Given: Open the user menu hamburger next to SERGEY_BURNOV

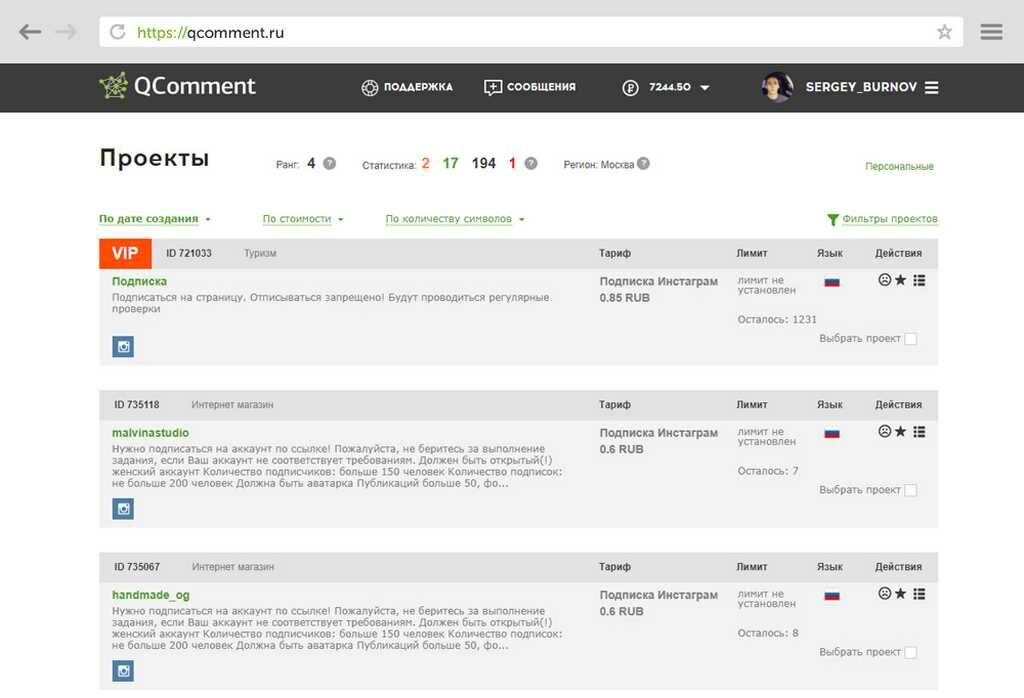Looking at the screenshot, I should (932, 87).
